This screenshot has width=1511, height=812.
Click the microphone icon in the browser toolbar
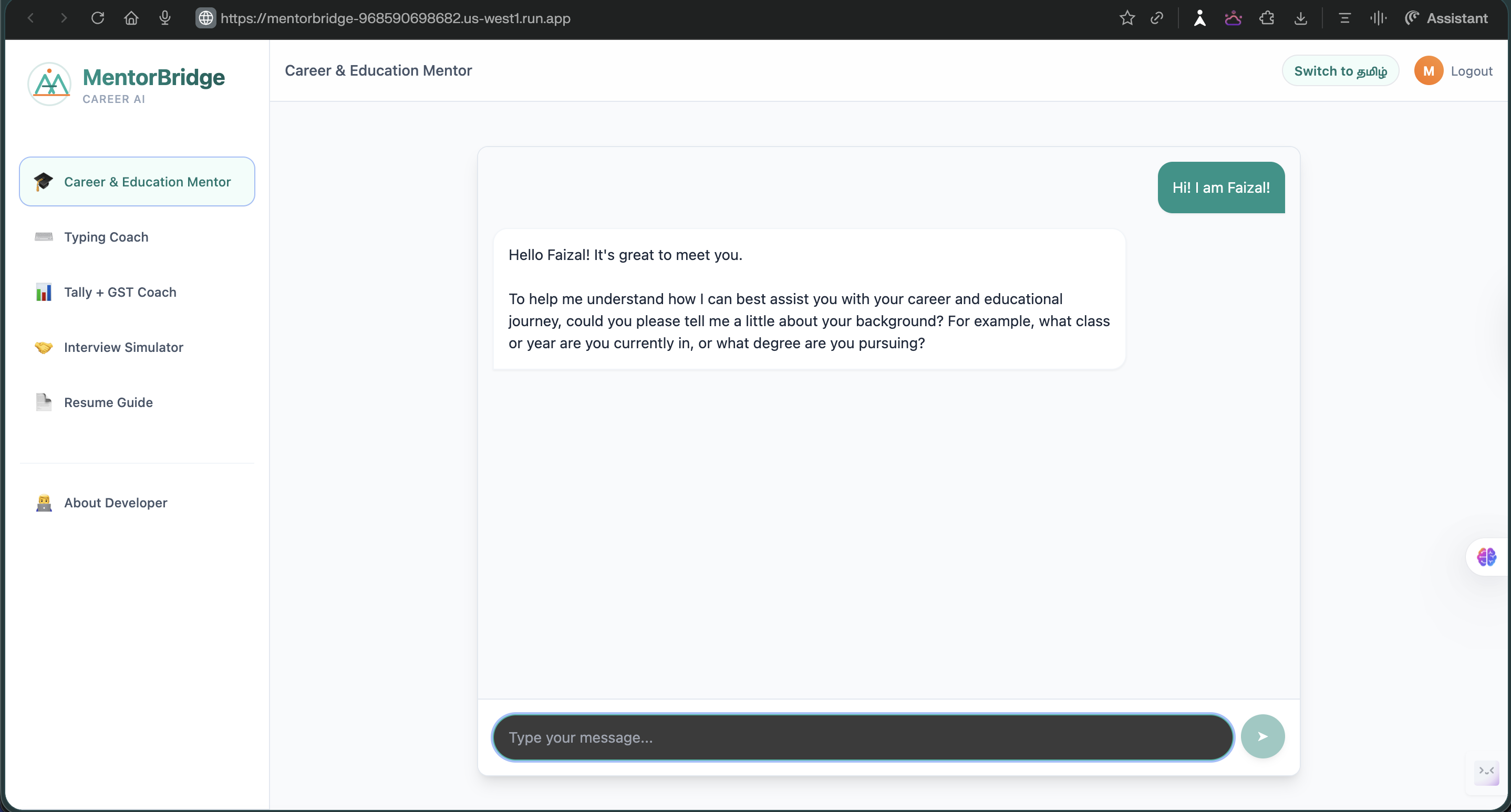[164, 18]
